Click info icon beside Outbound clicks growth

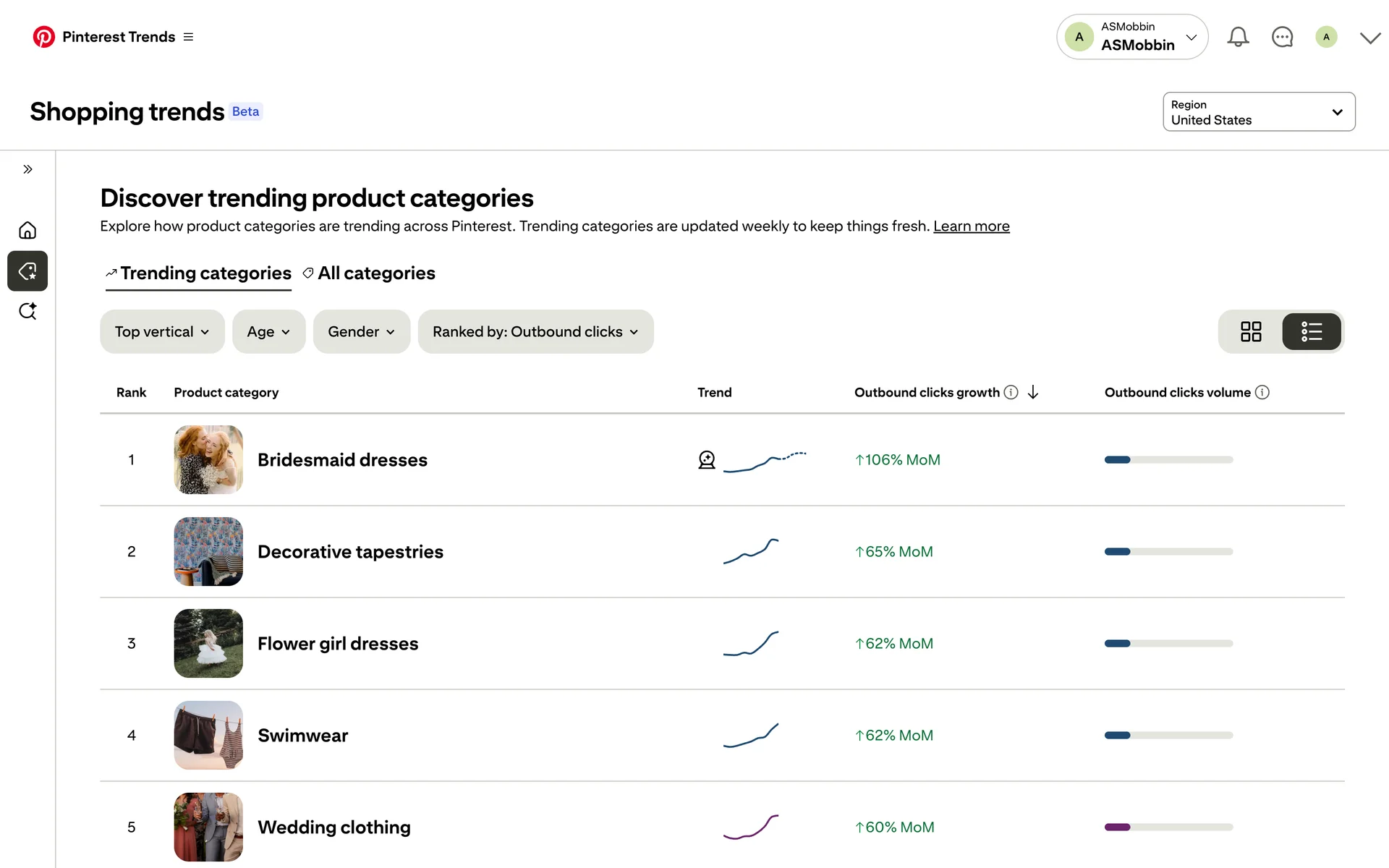1011,392
